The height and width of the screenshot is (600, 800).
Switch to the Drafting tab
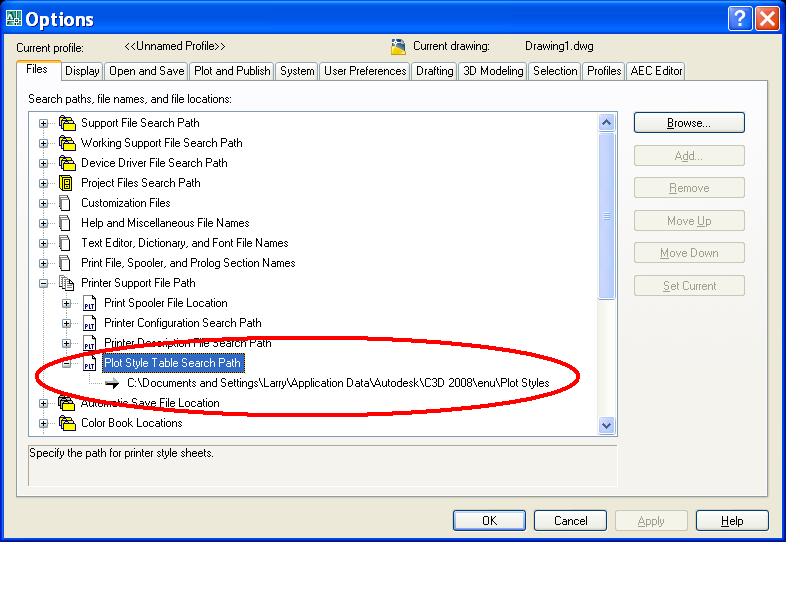tap(434, 71)
